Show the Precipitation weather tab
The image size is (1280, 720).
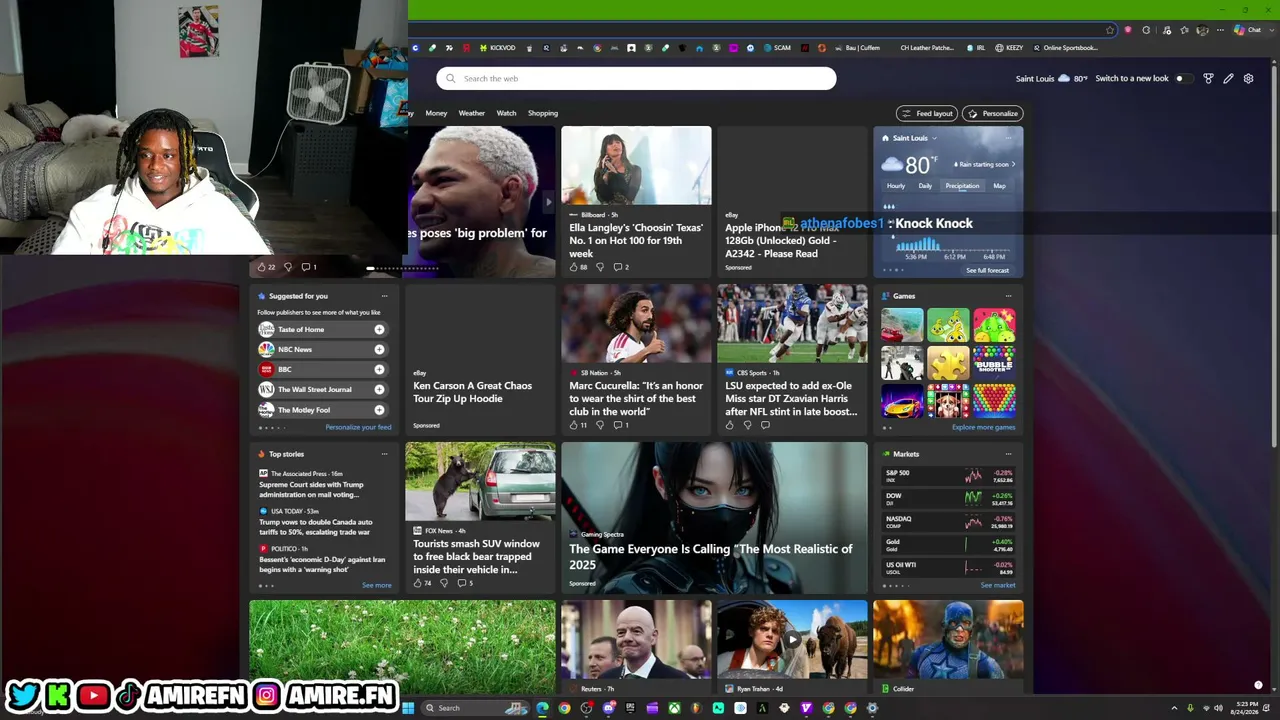(962, 186)
